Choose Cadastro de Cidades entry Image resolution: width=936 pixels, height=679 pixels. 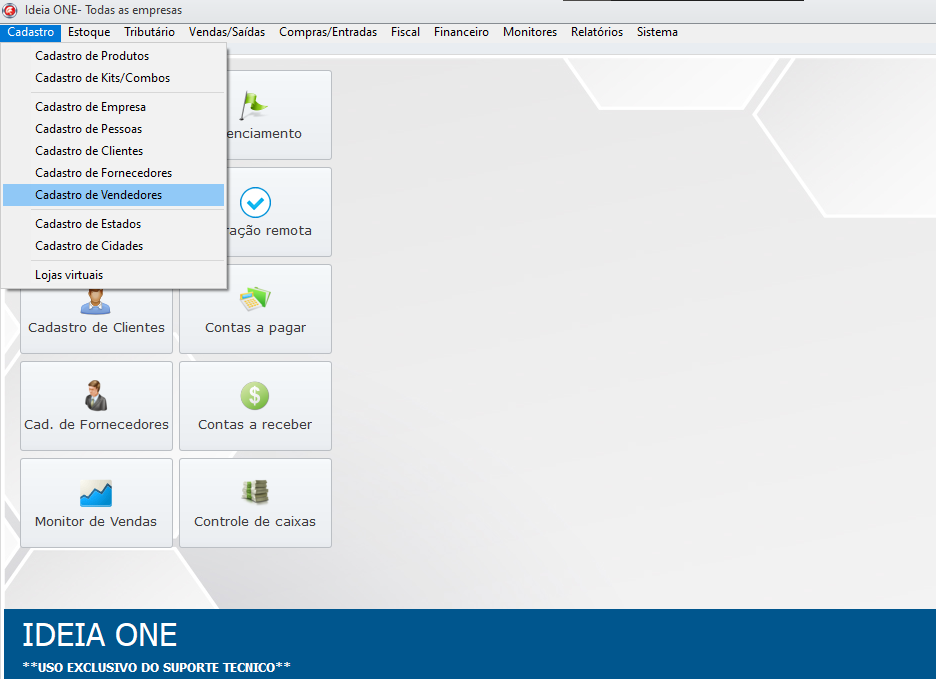pyautogui.click(x=89, y=246)
